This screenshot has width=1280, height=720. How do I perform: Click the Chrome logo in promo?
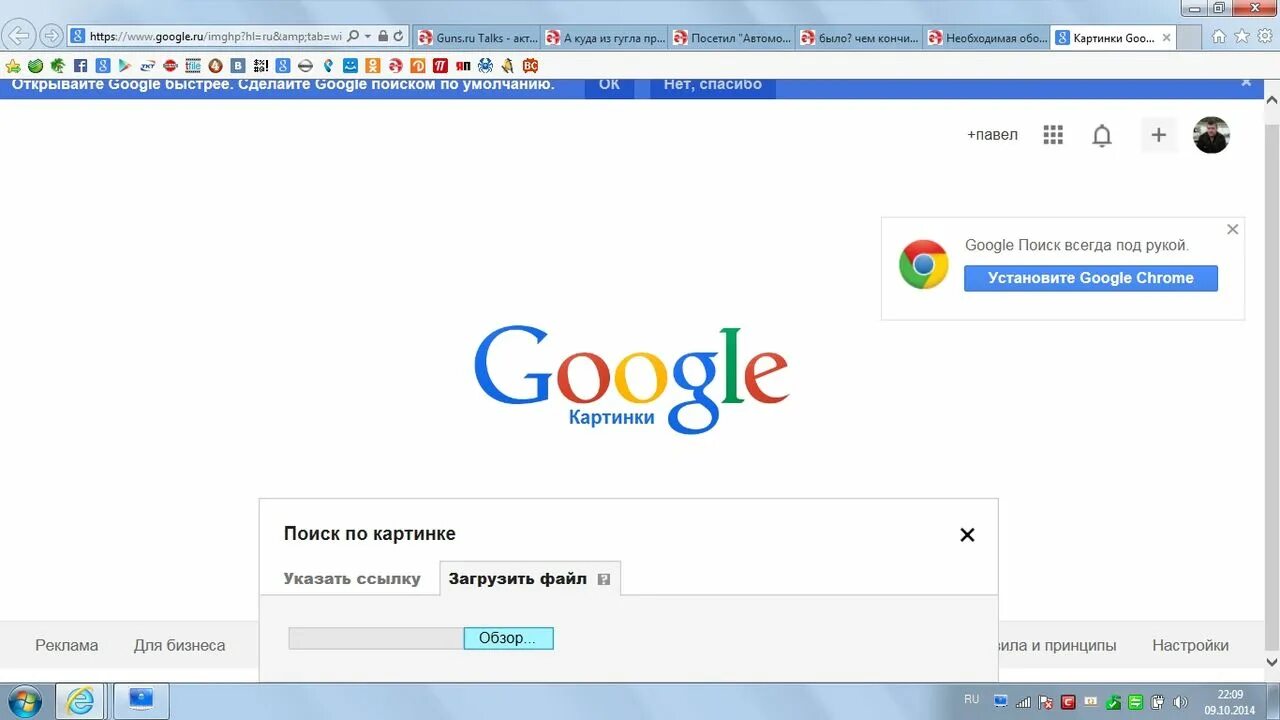(923, 265)
